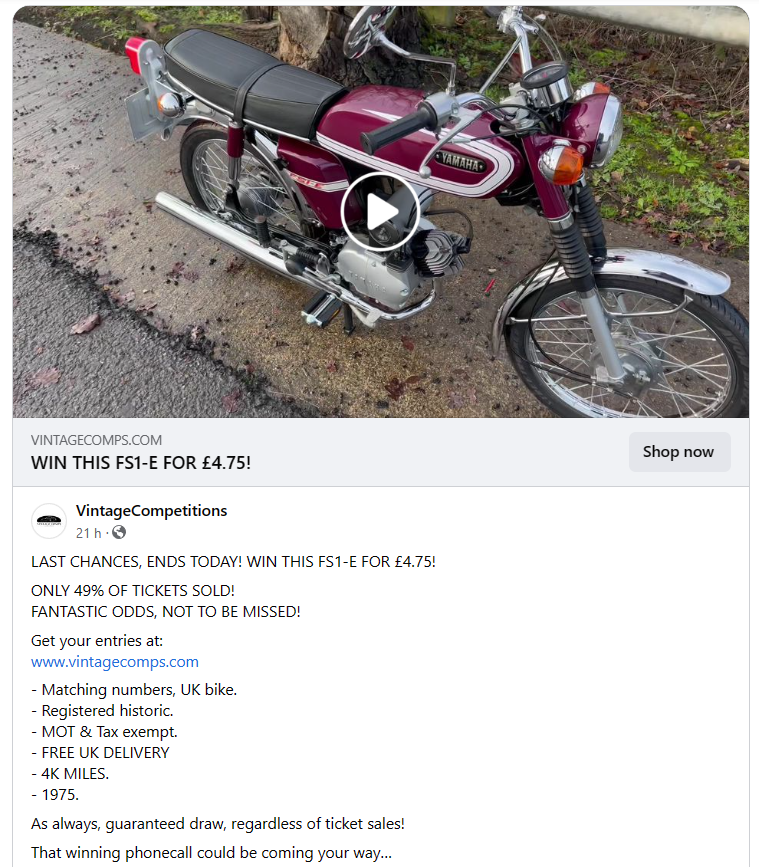Play the Yamaha motorcycle video
The image size is (759, 867).
[380, 212]
